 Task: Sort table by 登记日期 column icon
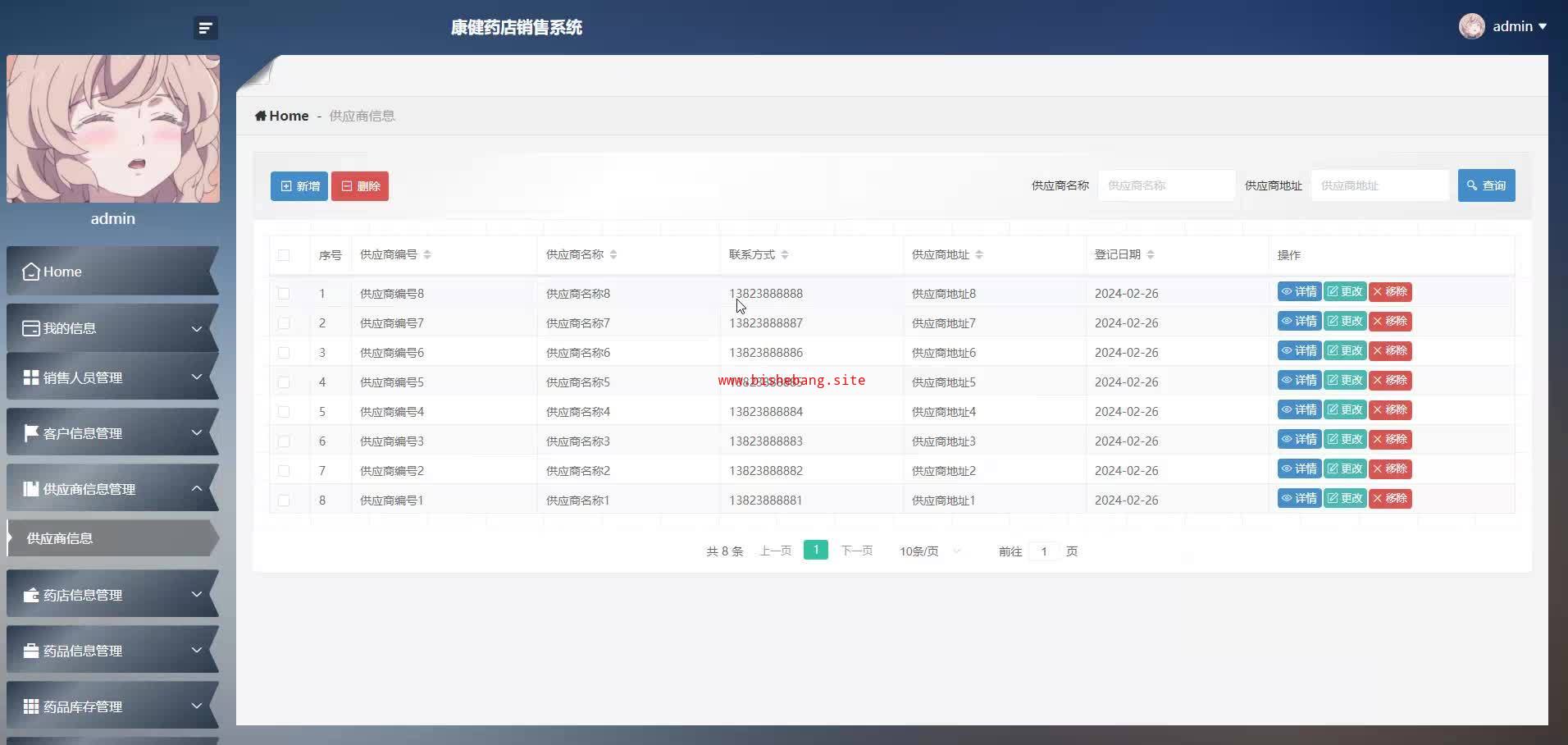click(1151, 255)
